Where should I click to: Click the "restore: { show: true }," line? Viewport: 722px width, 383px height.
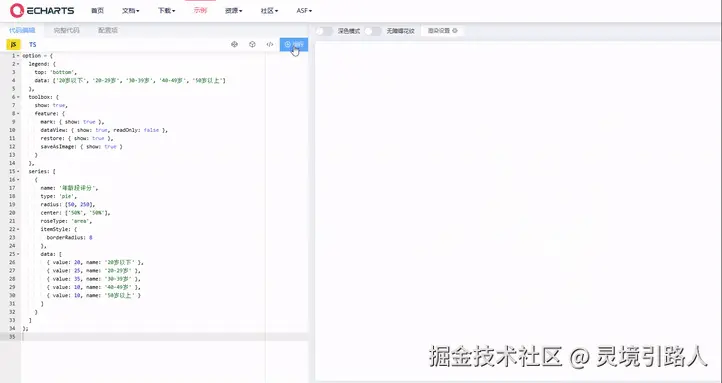[77, 139]
